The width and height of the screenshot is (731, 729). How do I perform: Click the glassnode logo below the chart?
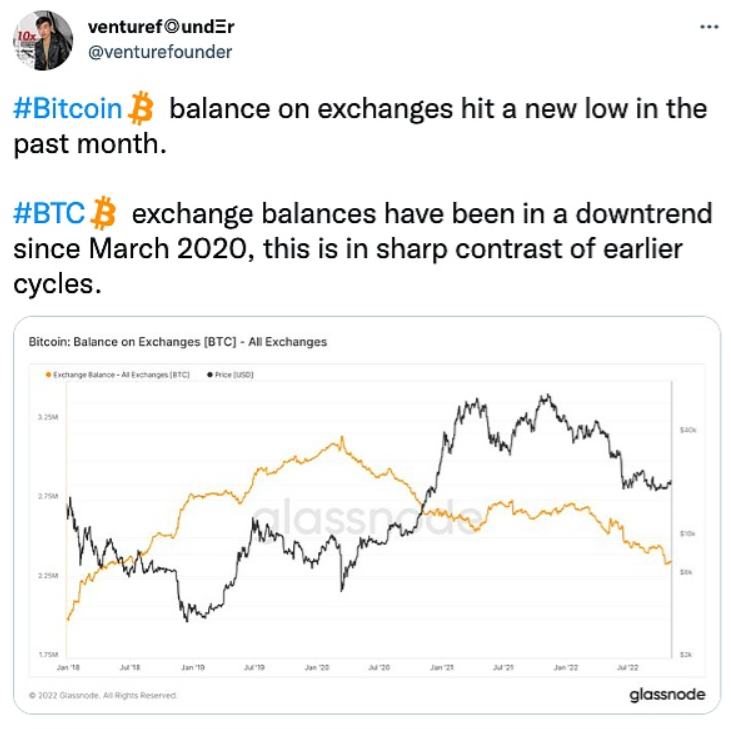pyautogui.click(x=667, y=694)
